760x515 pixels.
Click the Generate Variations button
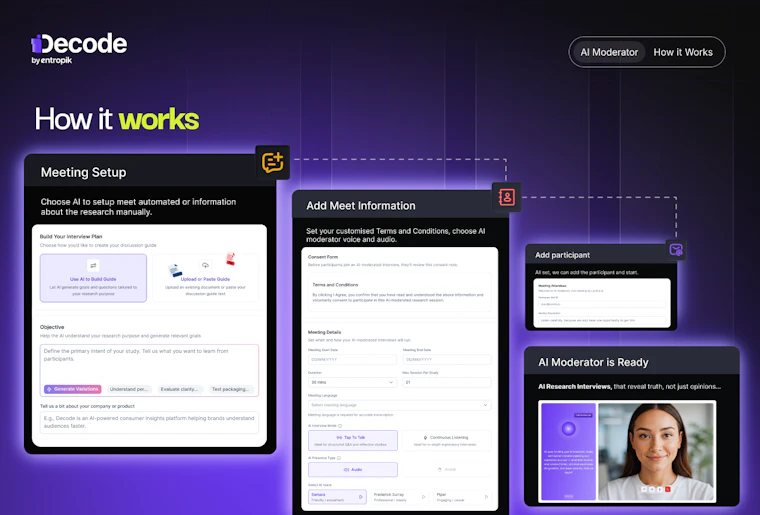click(x=73, y=389)
